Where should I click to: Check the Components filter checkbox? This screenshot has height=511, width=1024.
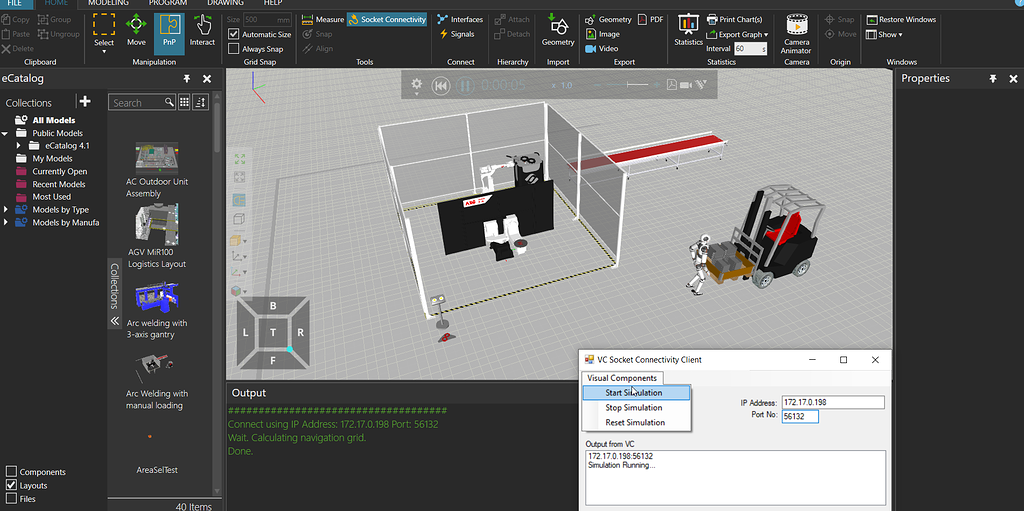pos(12,472)
